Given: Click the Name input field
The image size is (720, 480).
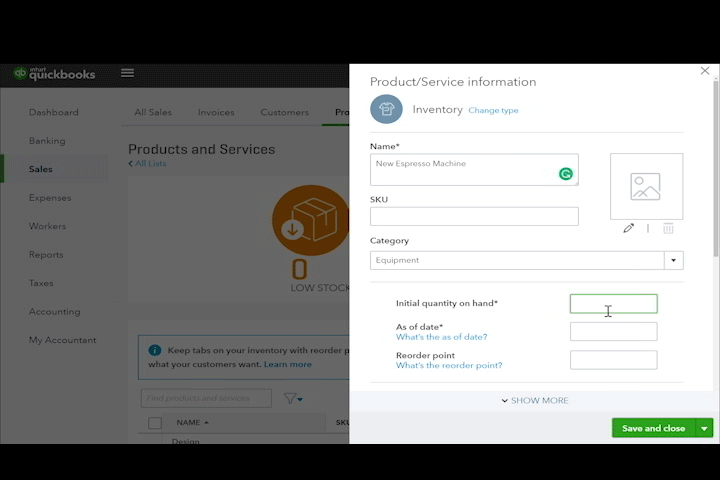Looking at the screenshot, I should point(474,170).
